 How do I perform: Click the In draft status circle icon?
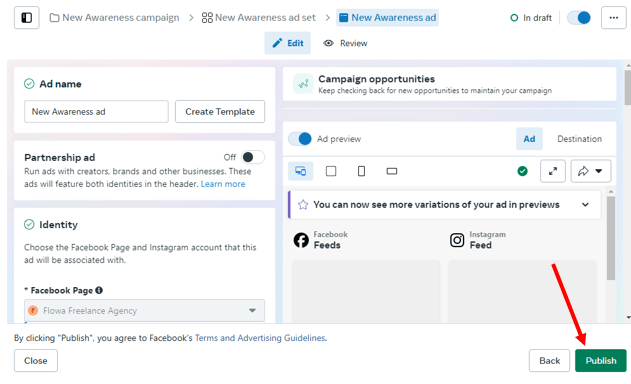pos(514,18)
